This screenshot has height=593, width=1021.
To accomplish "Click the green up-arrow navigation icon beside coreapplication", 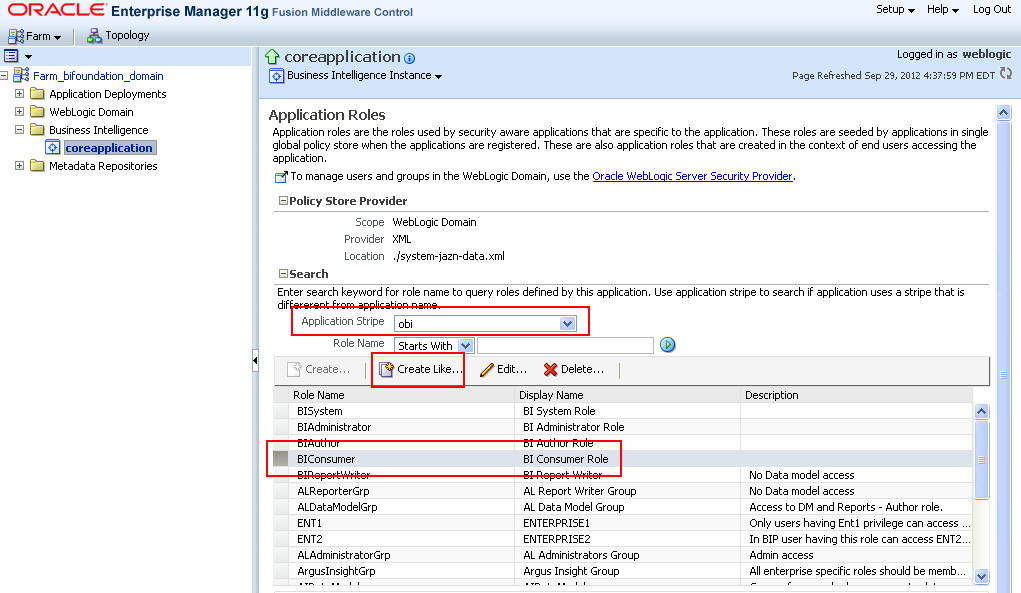I will (273, 57).
